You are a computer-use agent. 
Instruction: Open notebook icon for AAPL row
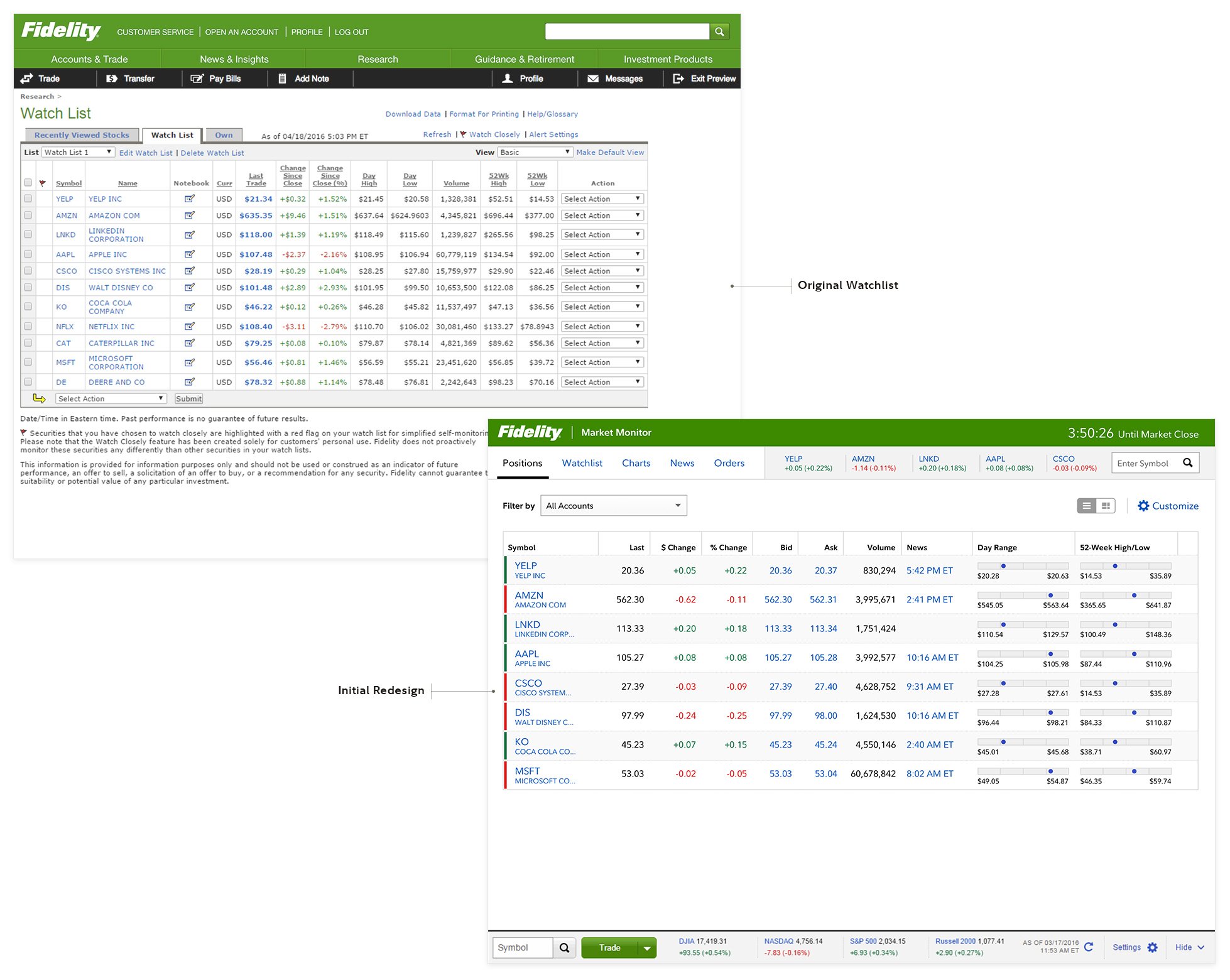coord(190,254)
